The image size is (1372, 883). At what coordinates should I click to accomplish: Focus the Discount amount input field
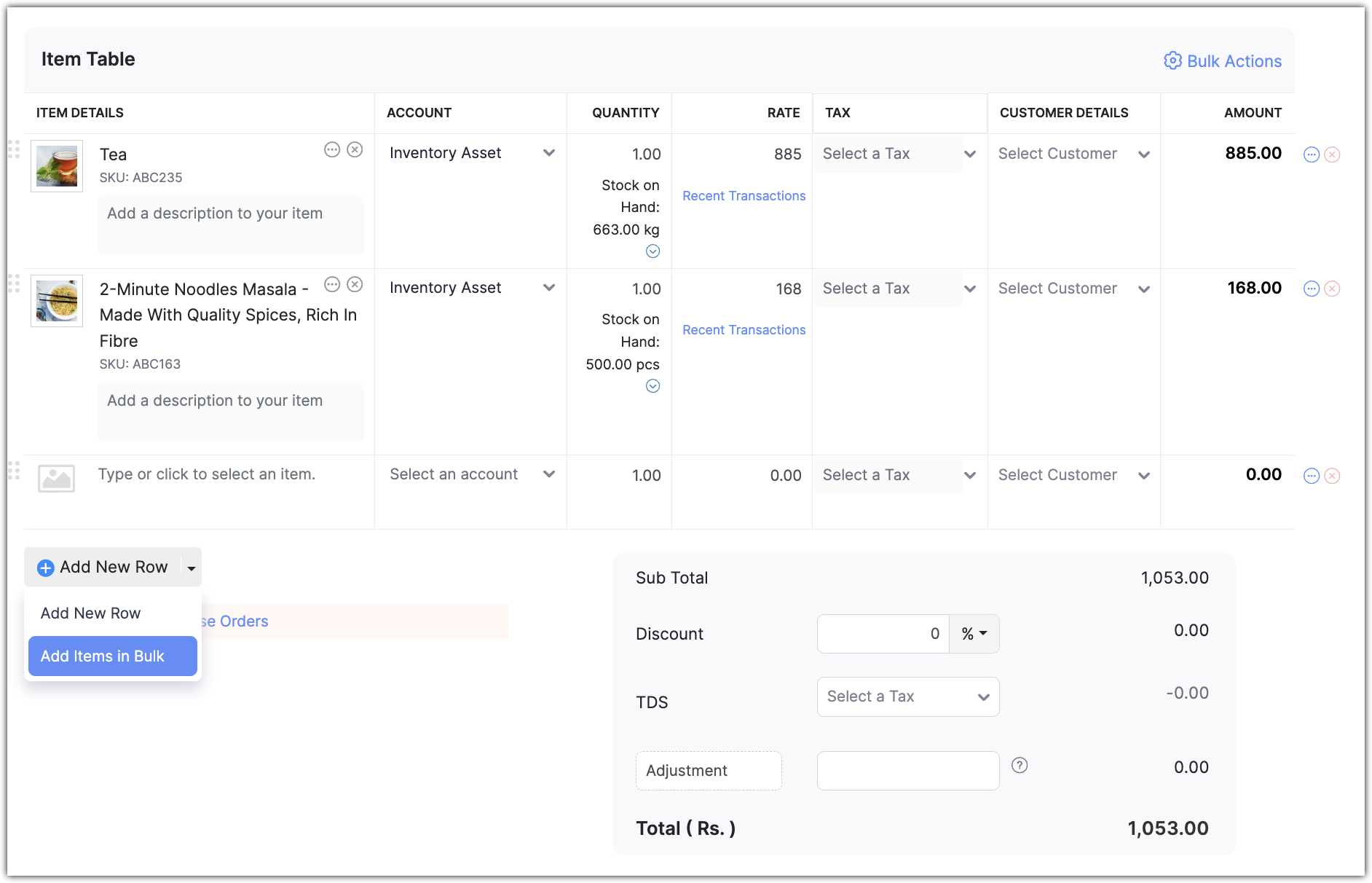(x=883, y=634)
